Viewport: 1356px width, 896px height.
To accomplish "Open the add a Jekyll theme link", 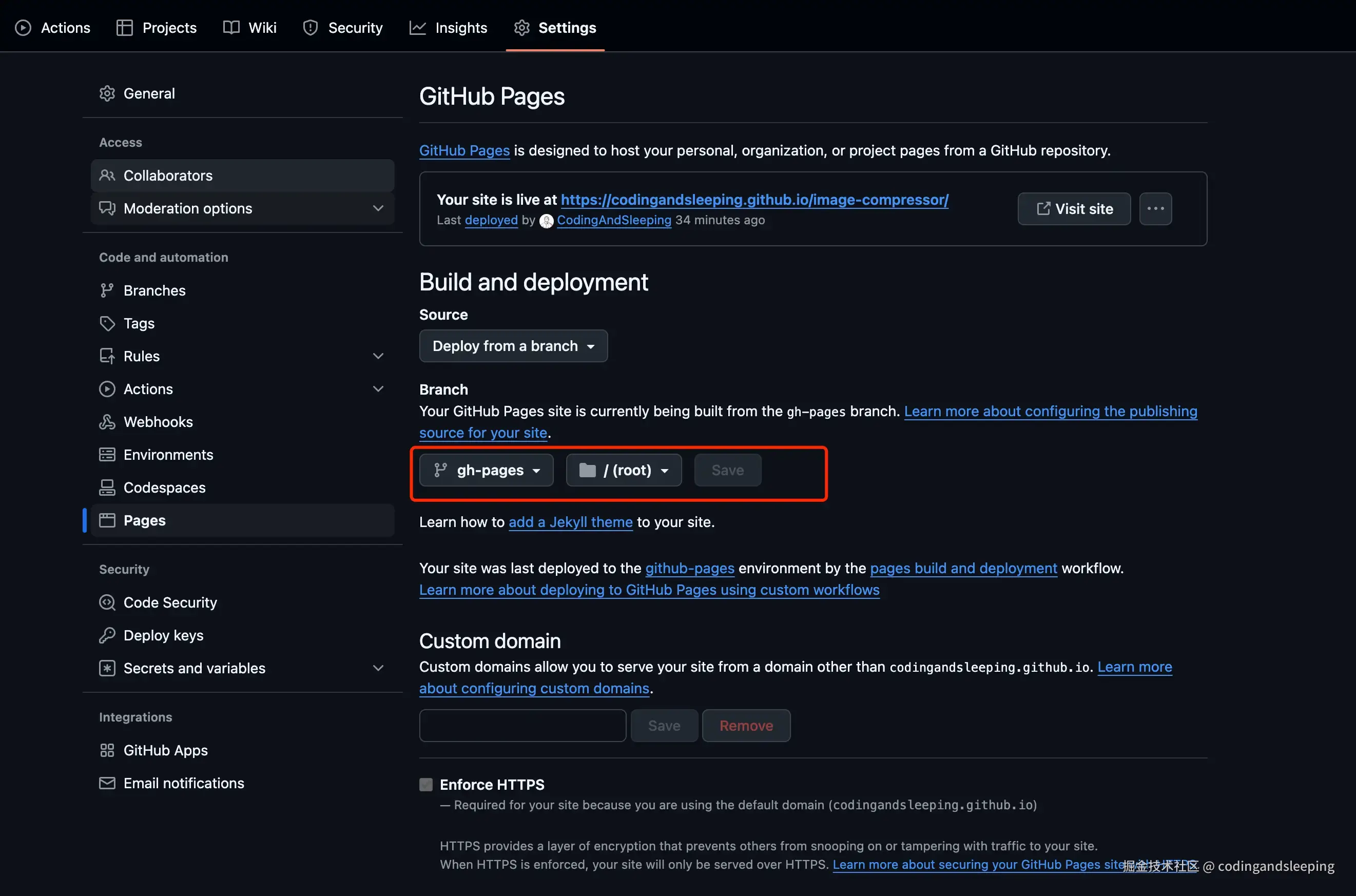I will [570, 522].
